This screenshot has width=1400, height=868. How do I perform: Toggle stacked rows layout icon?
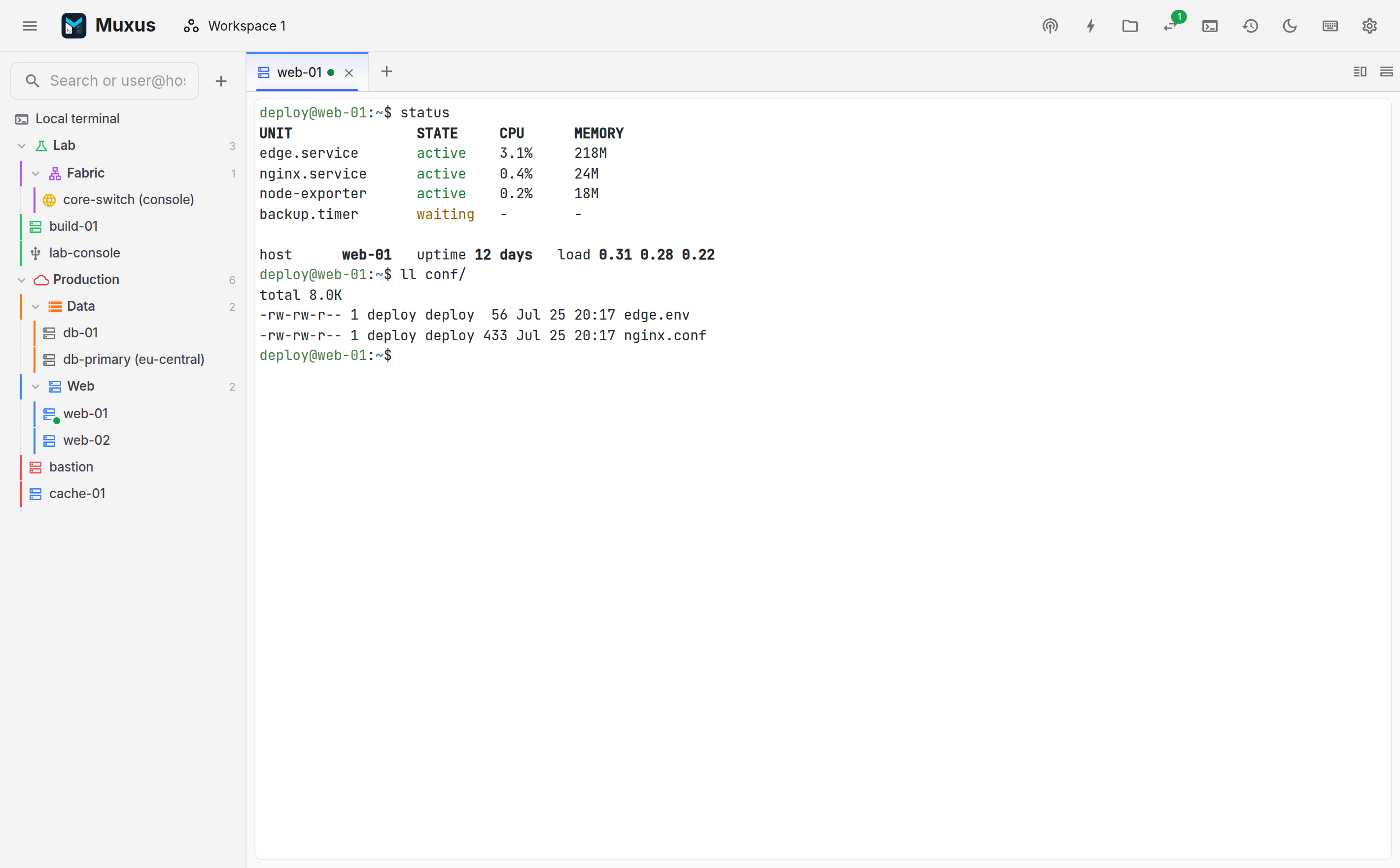tap(1386, 72)
